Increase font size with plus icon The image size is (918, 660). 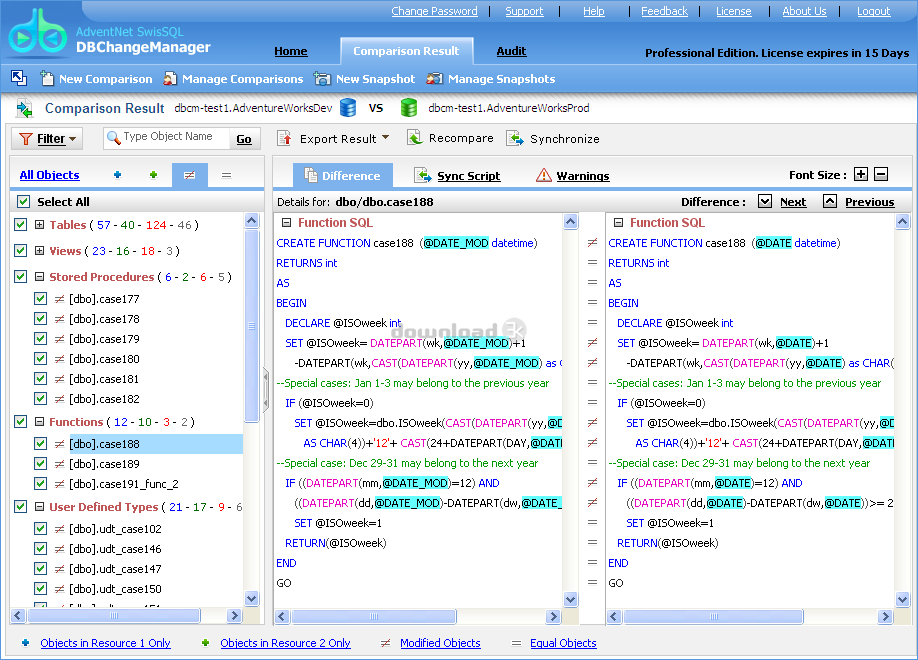pyautogui.click(x=861, y=174)
